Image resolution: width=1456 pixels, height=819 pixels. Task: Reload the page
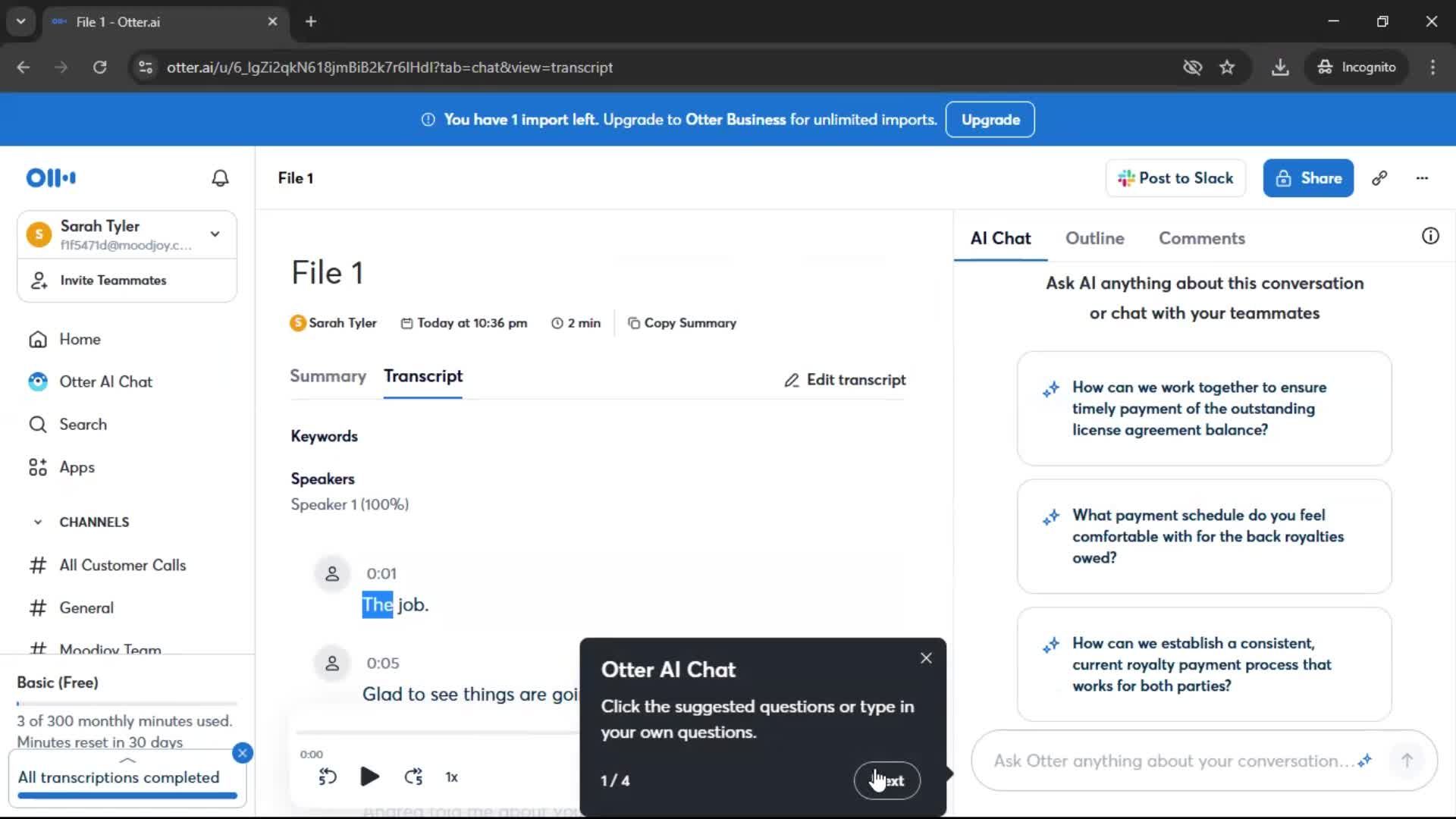(x=99, y=67)
